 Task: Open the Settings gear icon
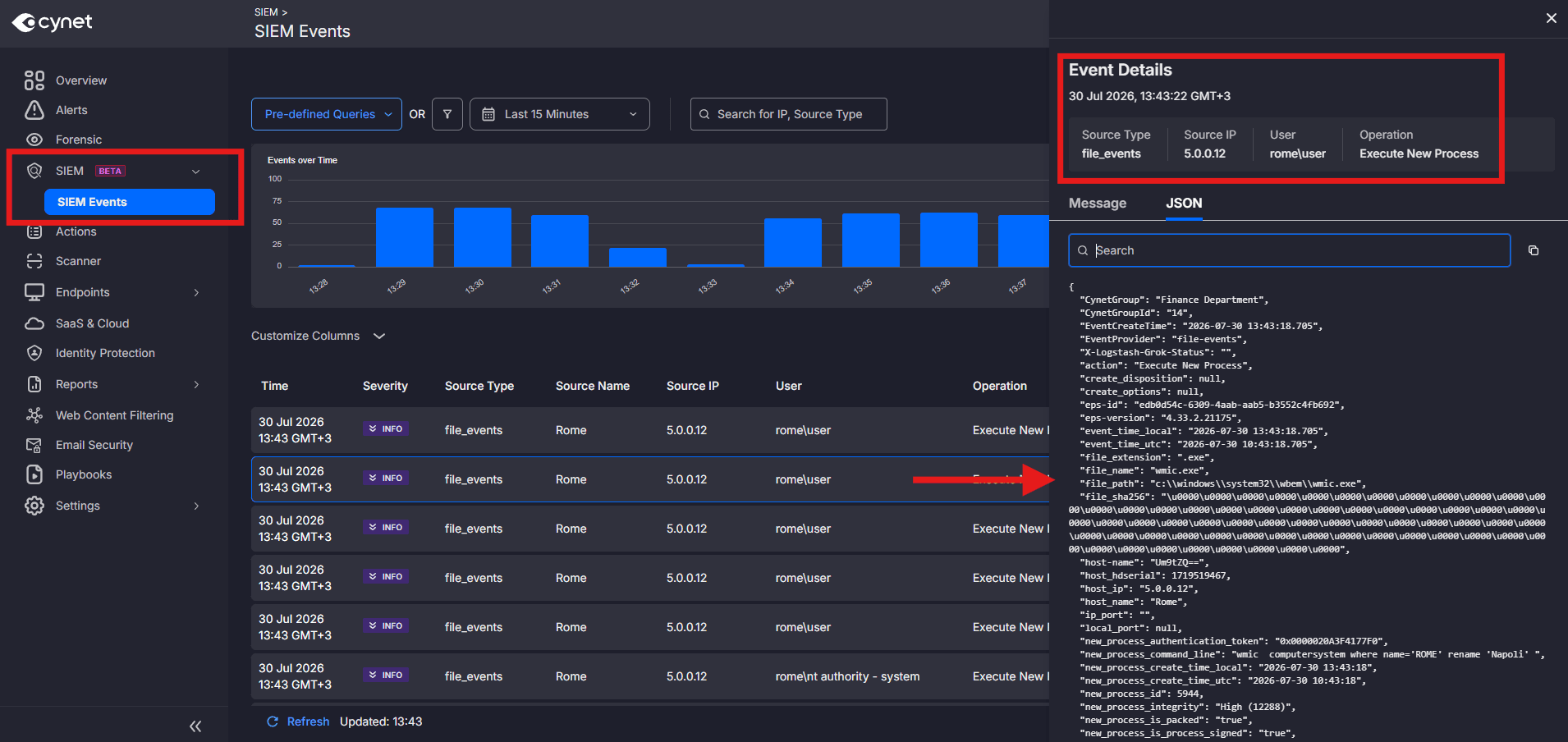(x=34, y=506)
